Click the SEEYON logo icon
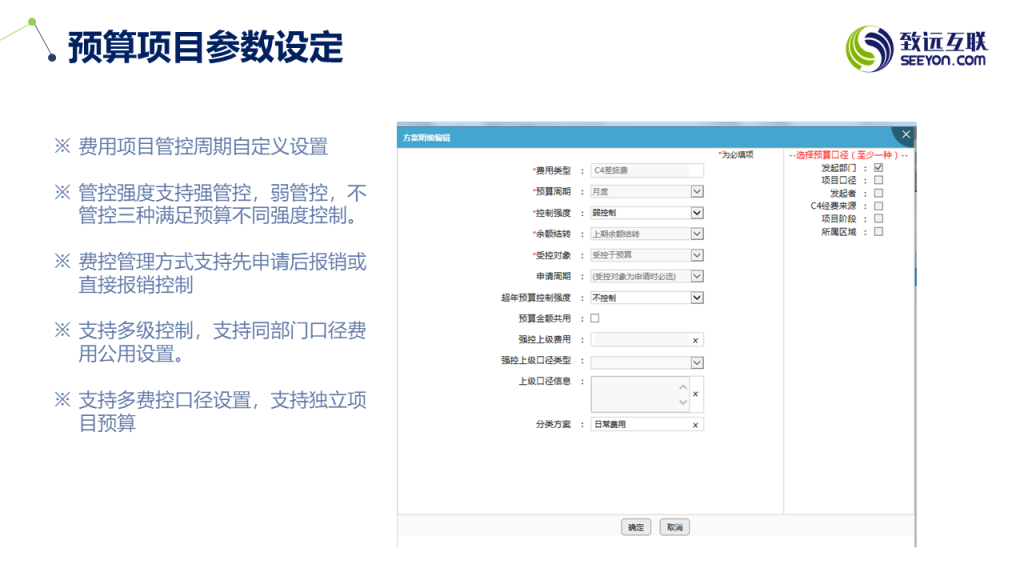Image resolution: width=1024 pixels, height=576 pixels. pyautogui.click(x=869, y=48)
